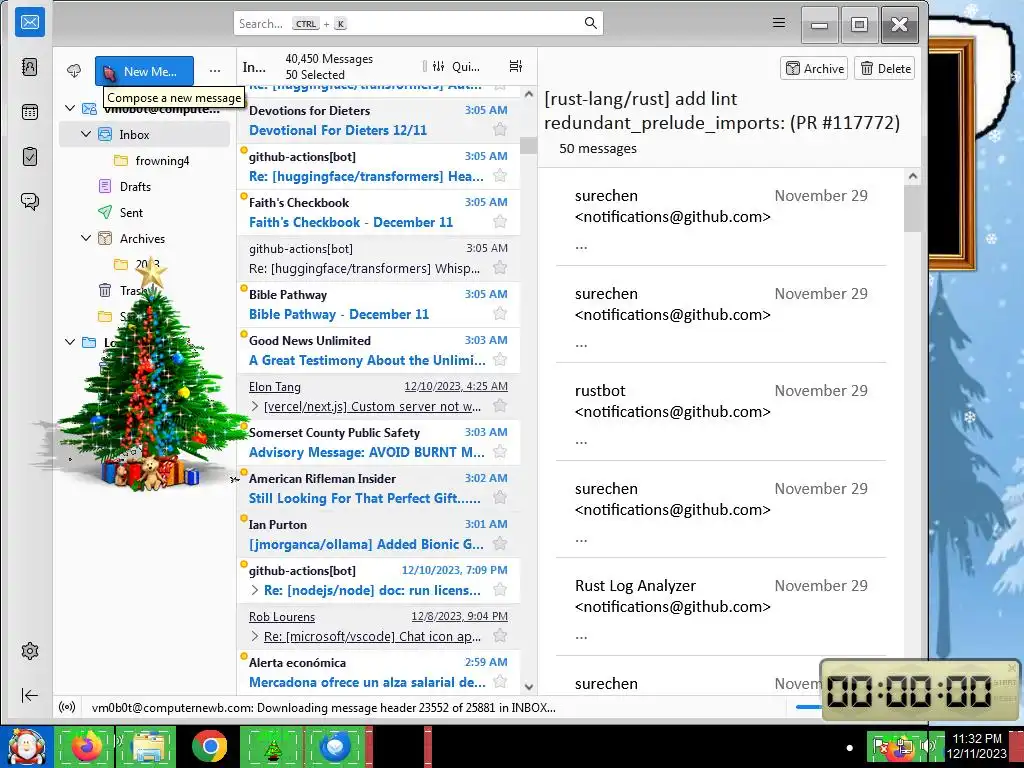Image resolution: width=1024 pixels, height=768 pixels.
Task: Star the Somerset County advisory message
Action: (x=500, y=451)
